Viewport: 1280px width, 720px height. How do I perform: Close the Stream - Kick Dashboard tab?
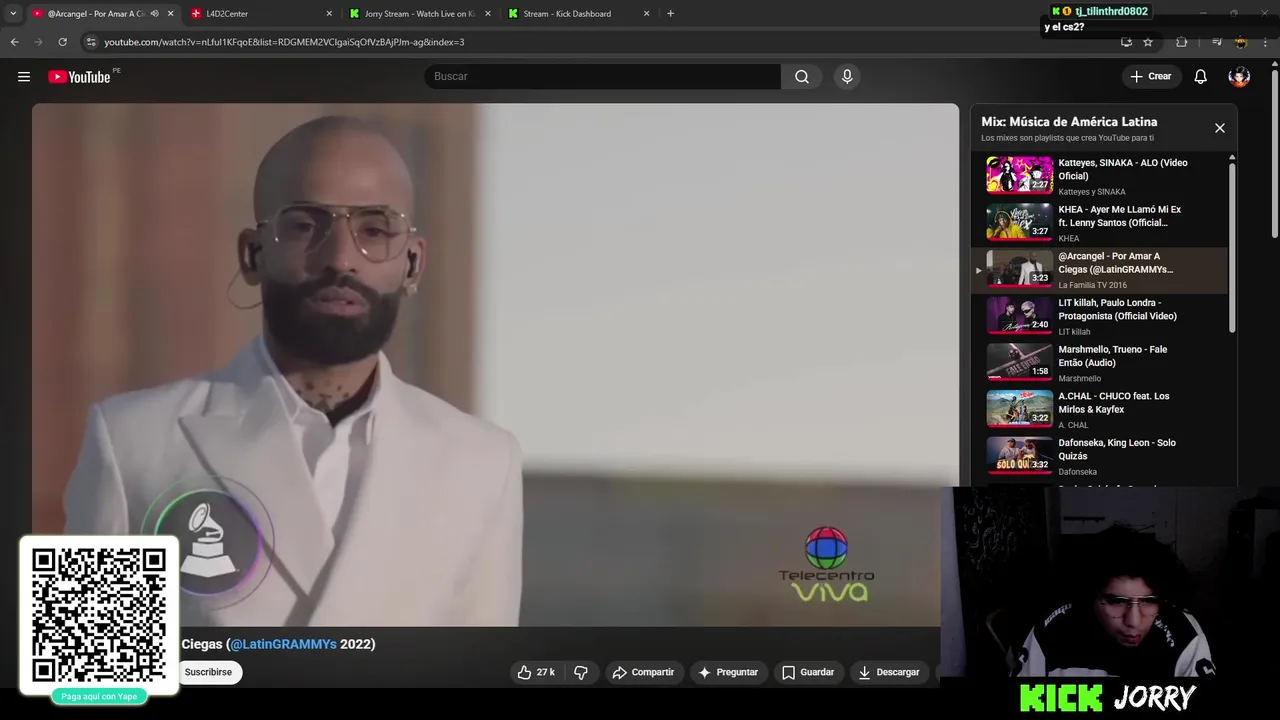(646, 14)
